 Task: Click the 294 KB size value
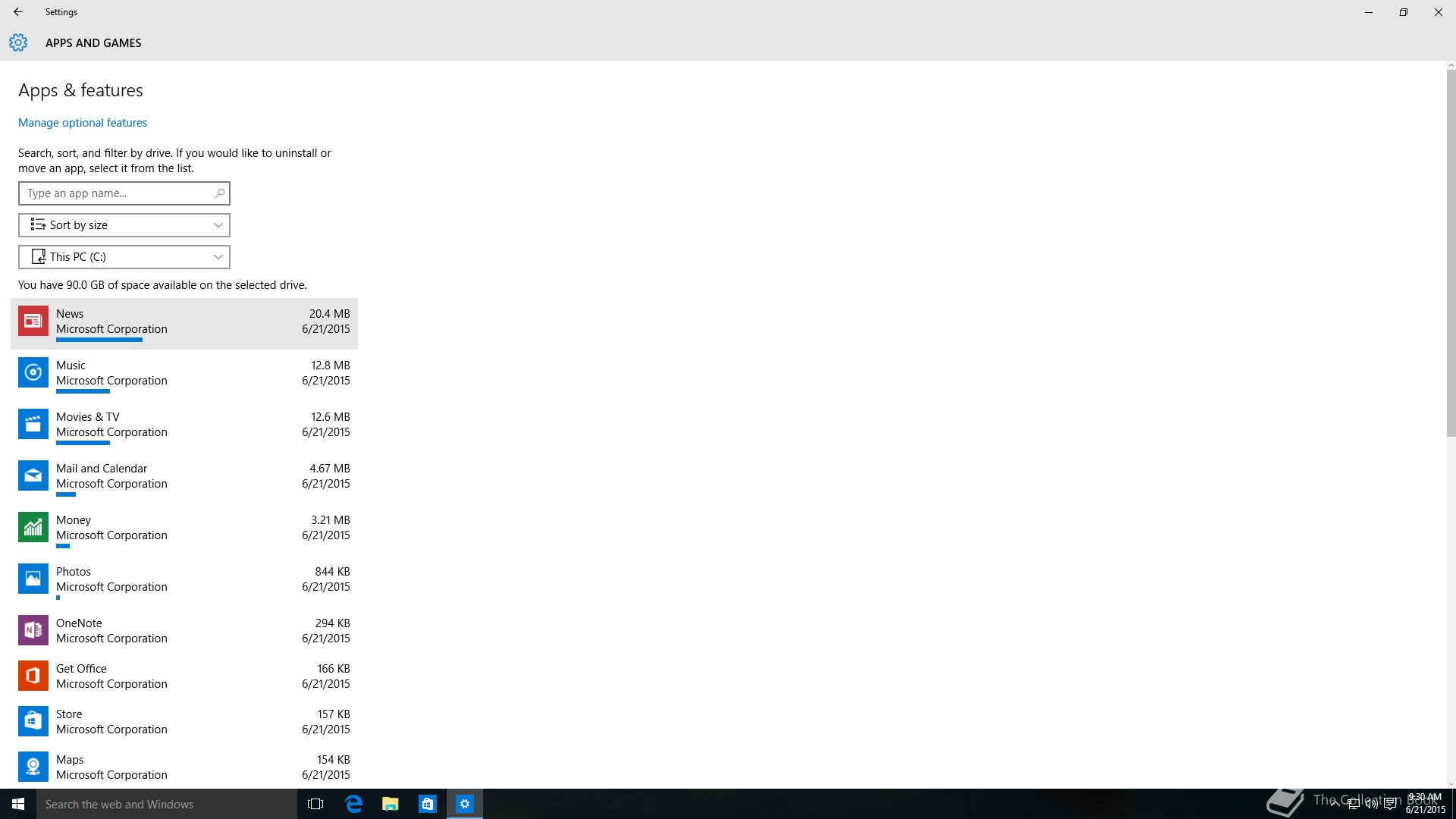(x=332, y=623)
